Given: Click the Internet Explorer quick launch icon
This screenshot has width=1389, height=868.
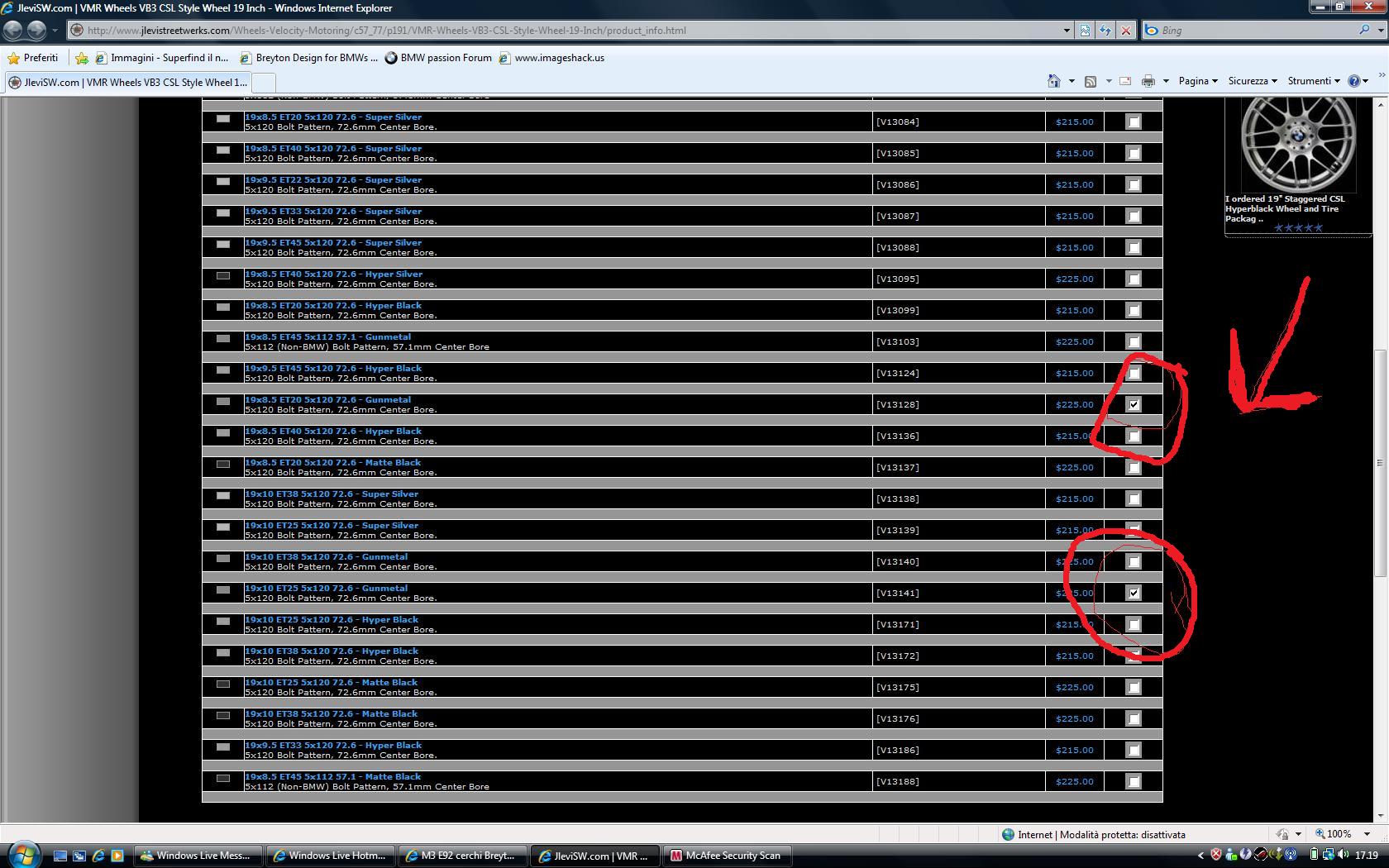Looking at the screenshot, I should click(98, 856).
